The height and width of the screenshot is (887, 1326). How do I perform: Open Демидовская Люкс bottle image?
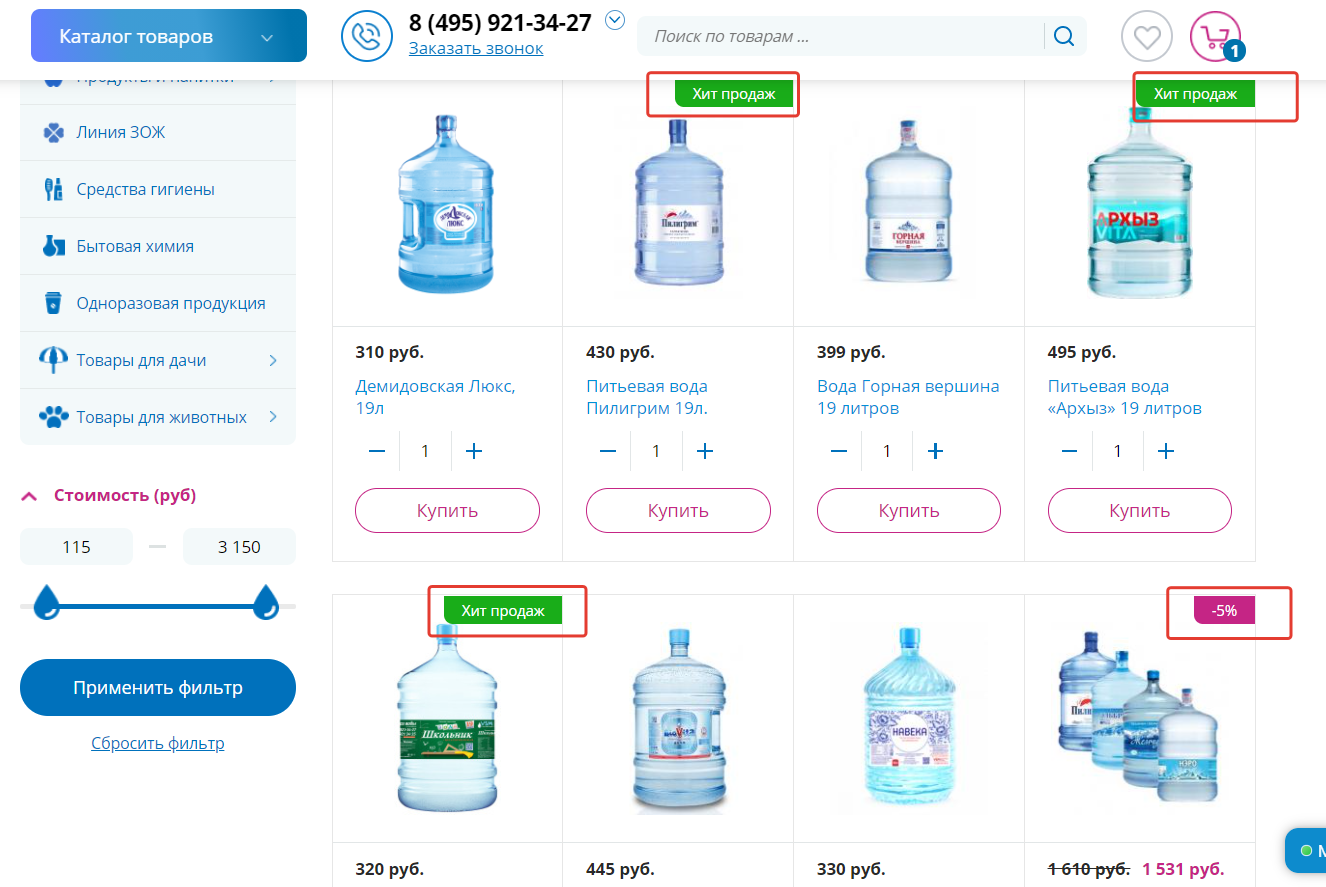pos(447,204)
